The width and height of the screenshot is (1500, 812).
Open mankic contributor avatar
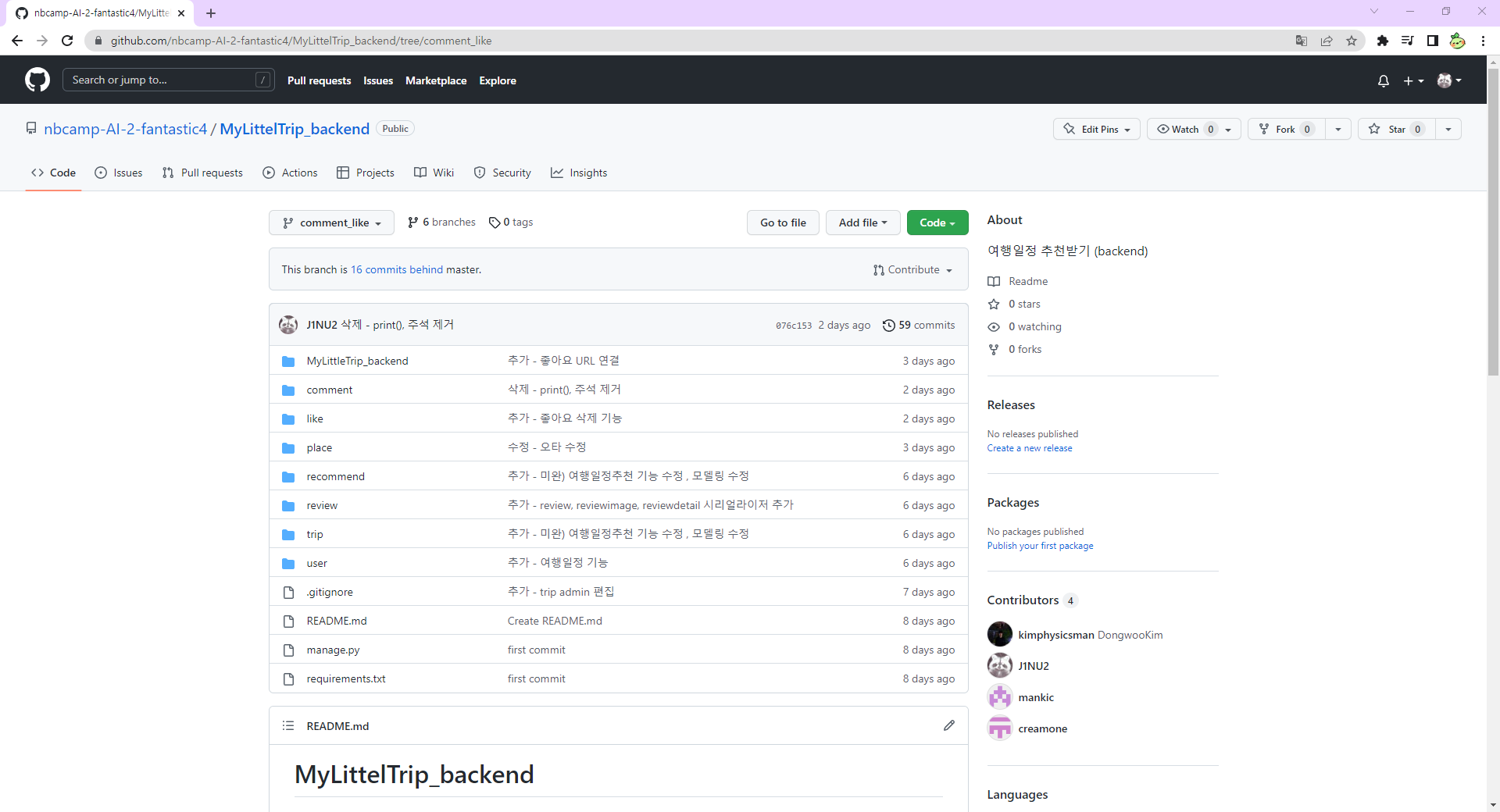point(1000,696)
